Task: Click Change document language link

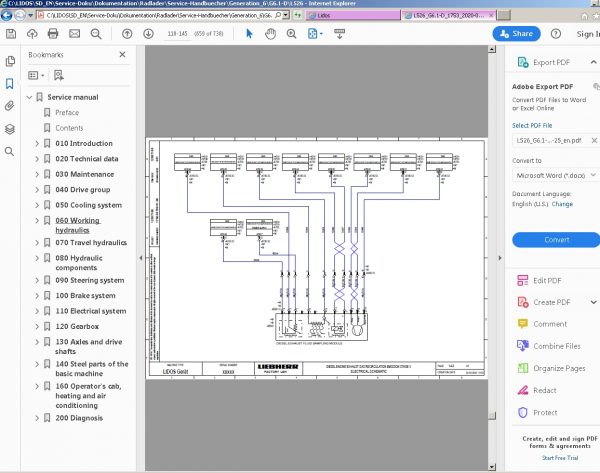Action: 562,203
